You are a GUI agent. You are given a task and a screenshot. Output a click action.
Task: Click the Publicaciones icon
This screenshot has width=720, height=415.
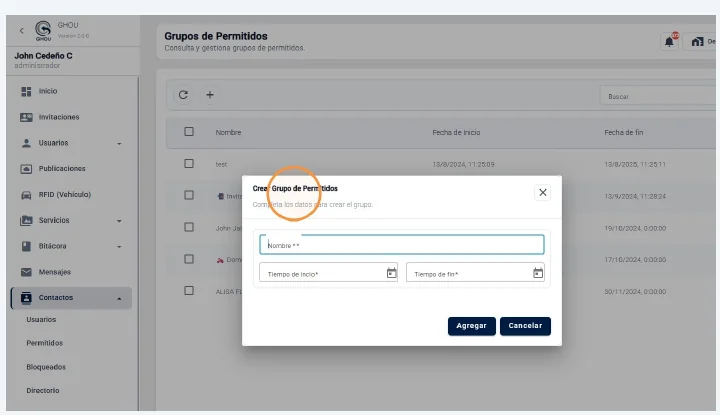(26, 169)
